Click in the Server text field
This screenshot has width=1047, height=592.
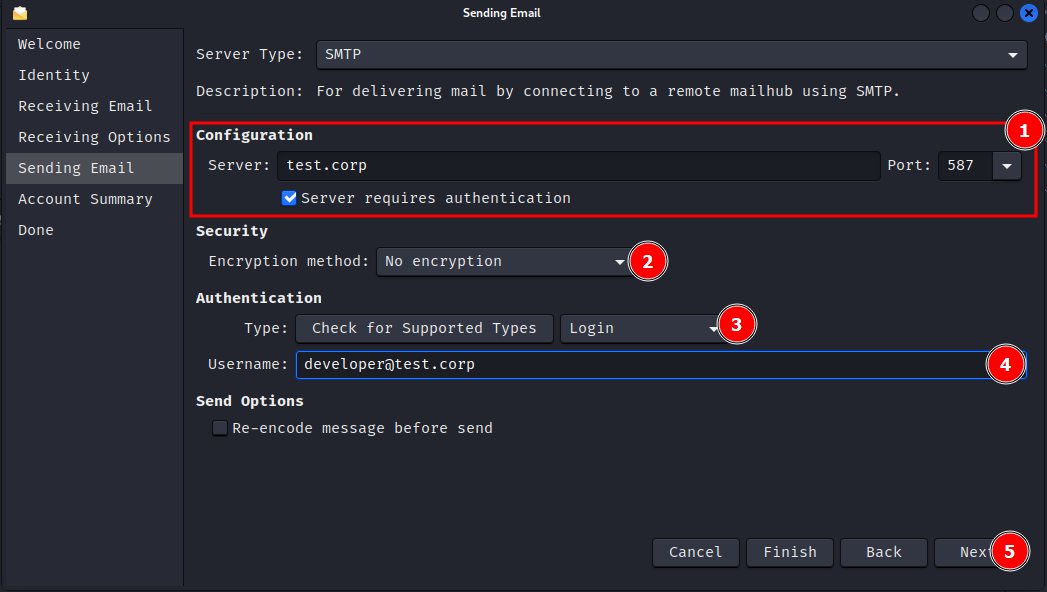pyautogui.click(x=578, y=166)
